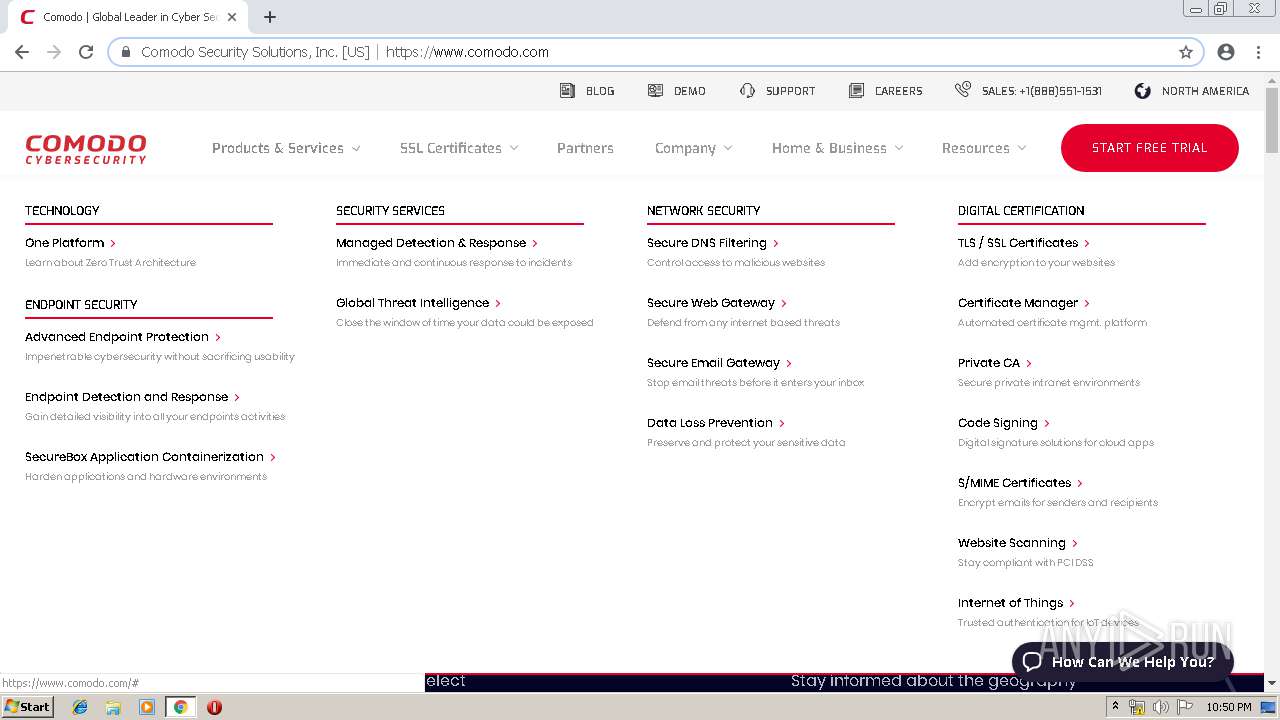The image size is (1280, 720).
Task: Reload the Comodo page
Action: coord(86,52)
